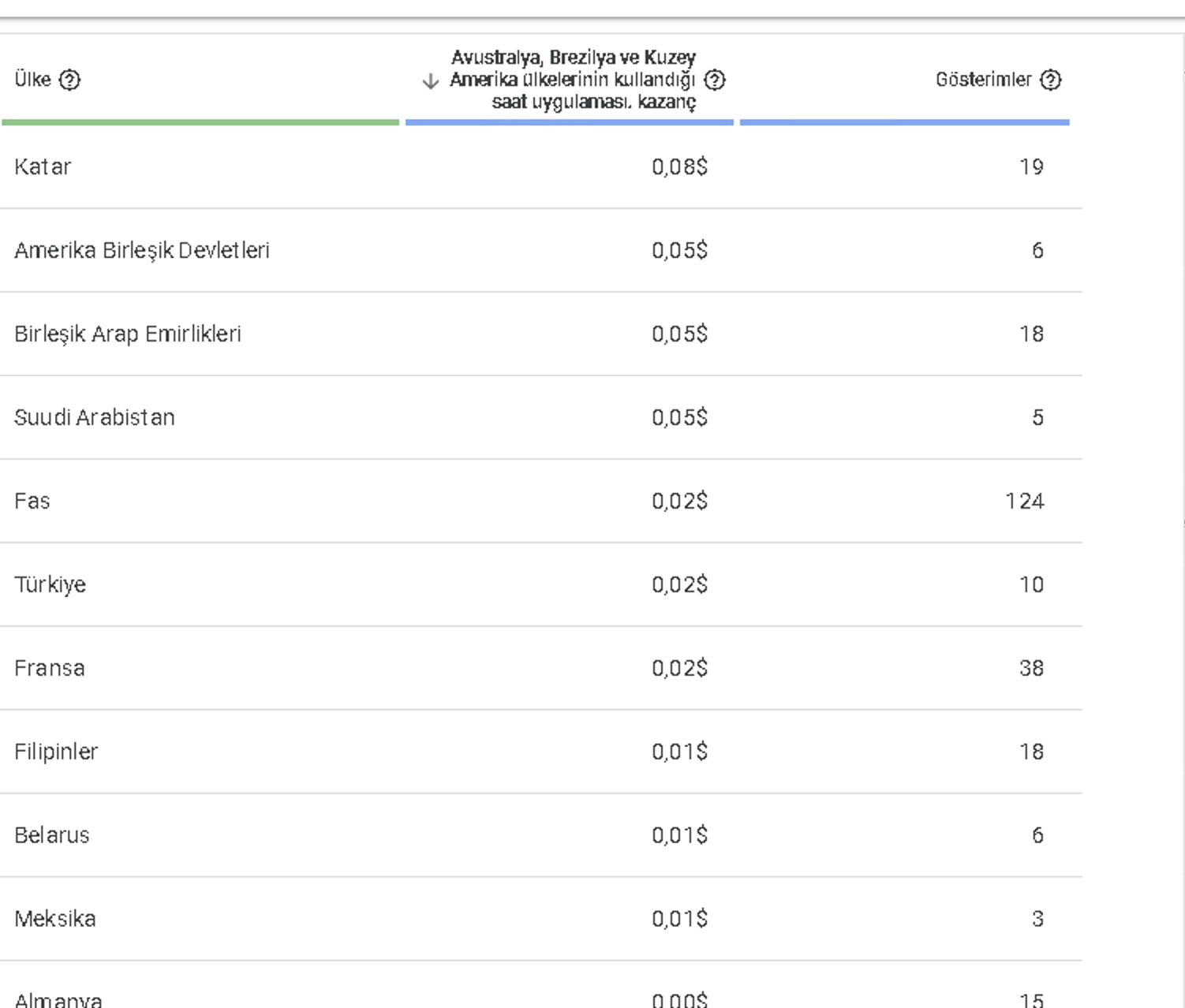This screenshot has width=1185, height=1008.
Task: Select the Almanya country row
Action: pos(540,986)
